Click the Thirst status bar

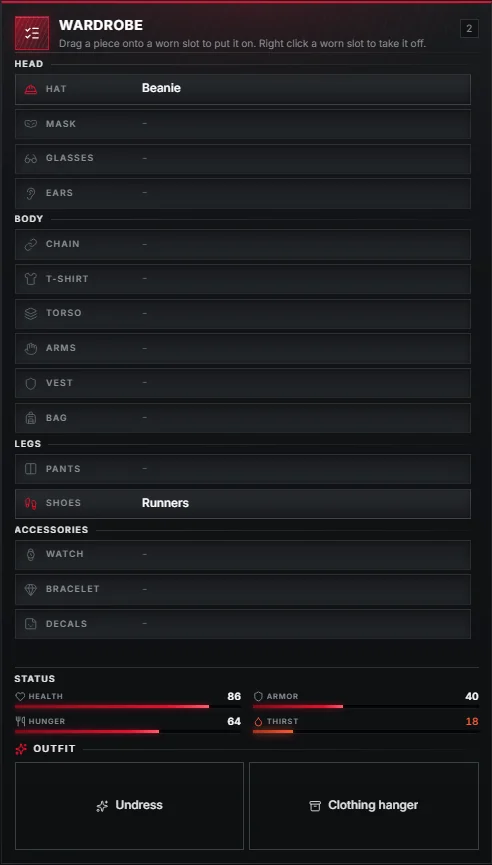pos(366,731)
